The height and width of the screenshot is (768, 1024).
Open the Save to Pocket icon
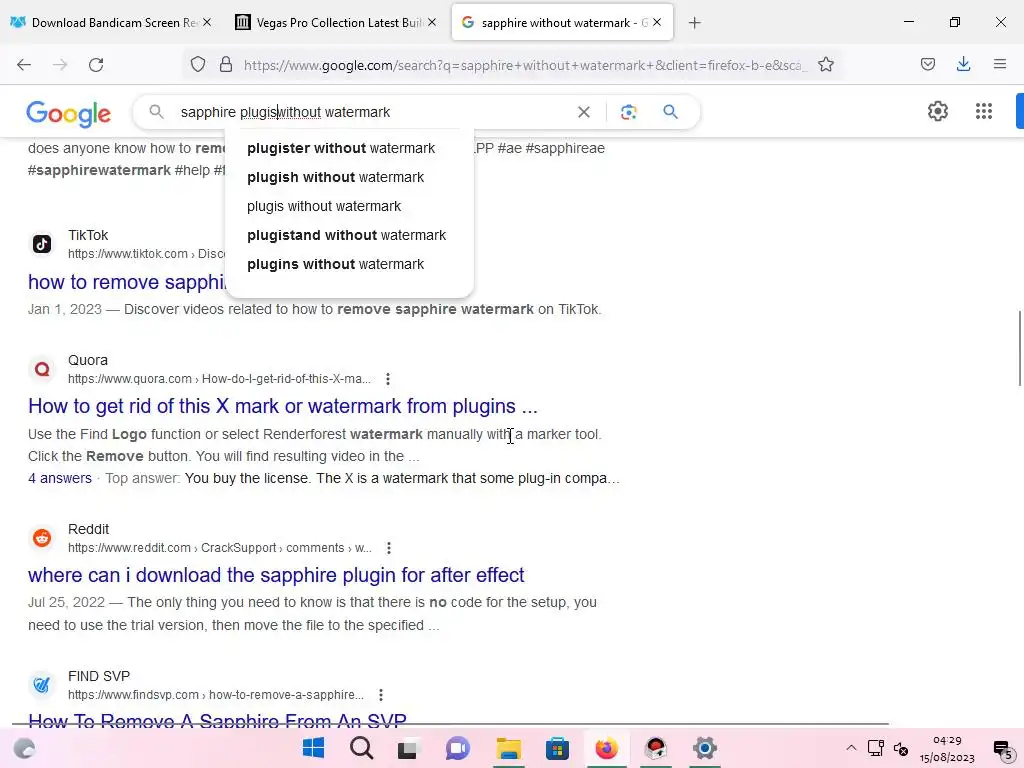(928, 64)
